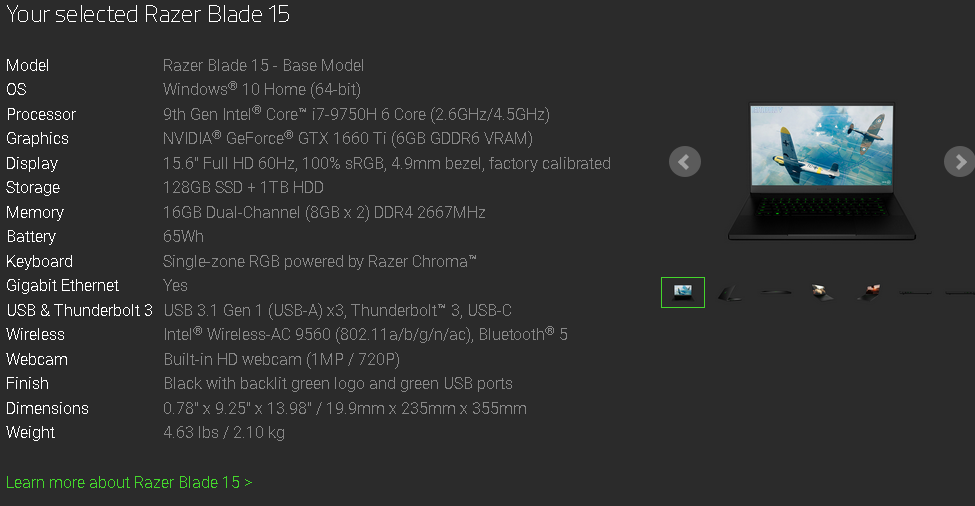Viewport: 975px width, 506px height.
Task: Click the "Your selected Razer Blade 15" heading
Action: [x=149, y=15]
